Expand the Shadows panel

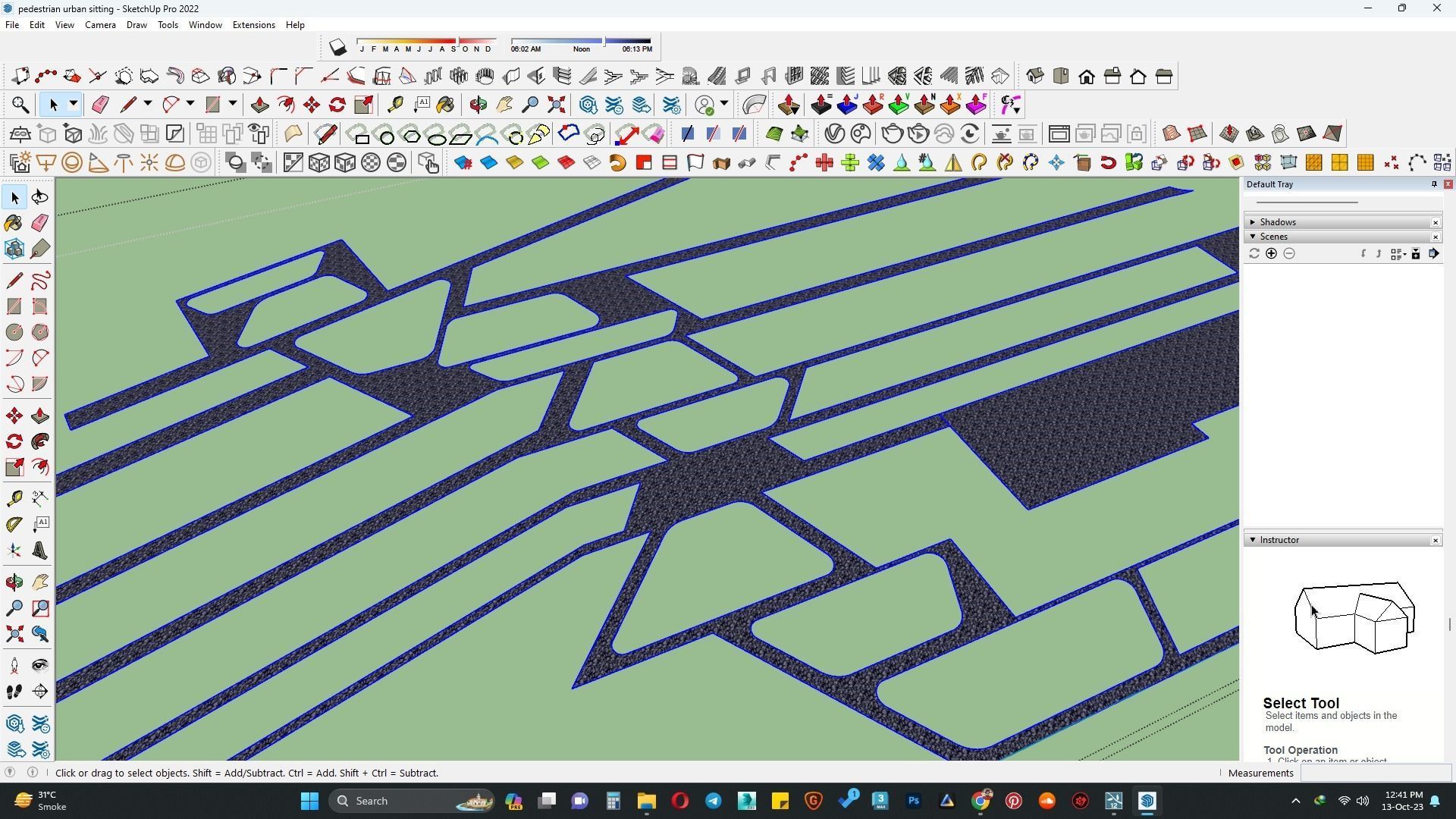(x=1253, y=222)
